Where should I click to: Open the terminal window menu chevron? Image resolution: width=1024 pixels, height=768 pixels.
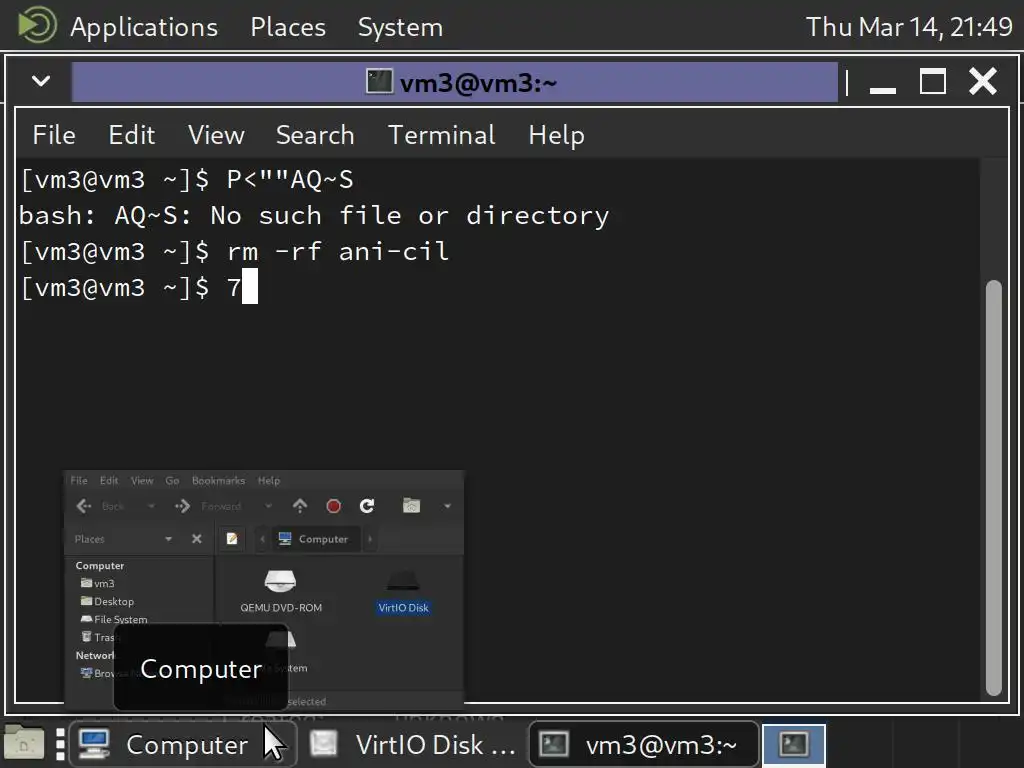click(x=41, y=81)
